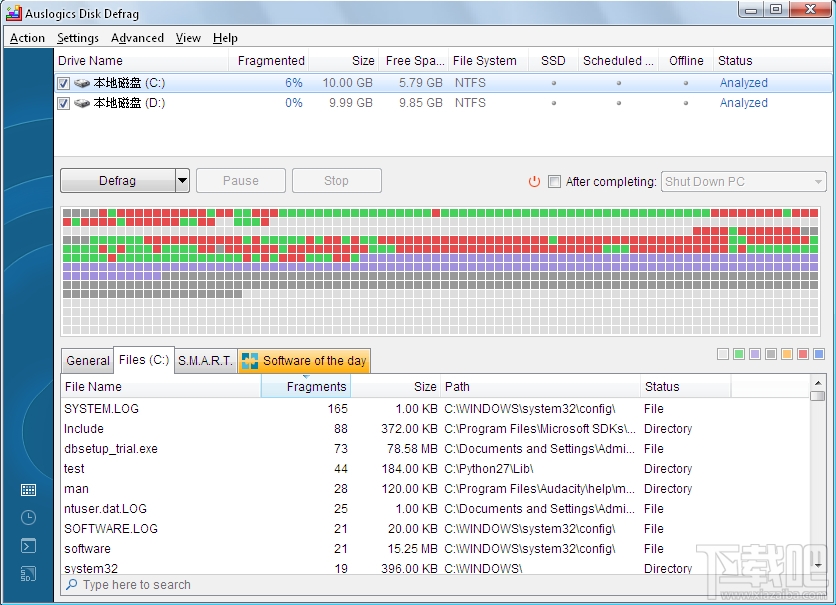Click the Auslogics Disk Defrag title bar icon
Viewport: 836px width, 605px height.
(x=12, y=13)
